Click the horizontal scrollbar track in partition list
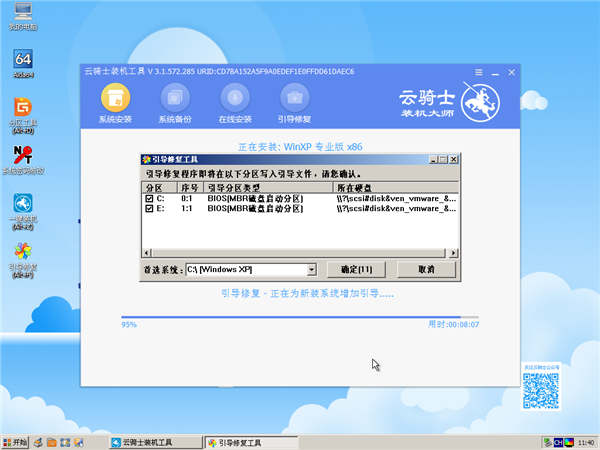 (x=298, y=253)
